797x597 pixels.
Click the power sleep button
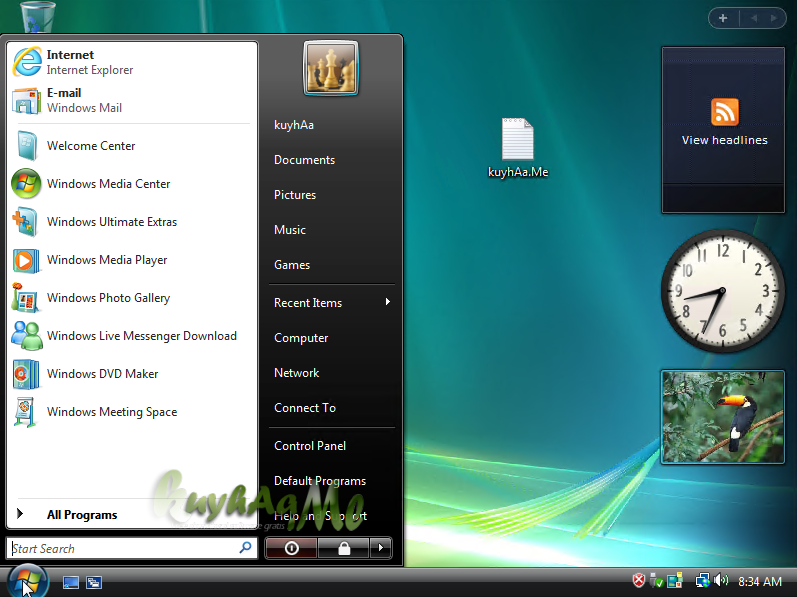[291, 548]
